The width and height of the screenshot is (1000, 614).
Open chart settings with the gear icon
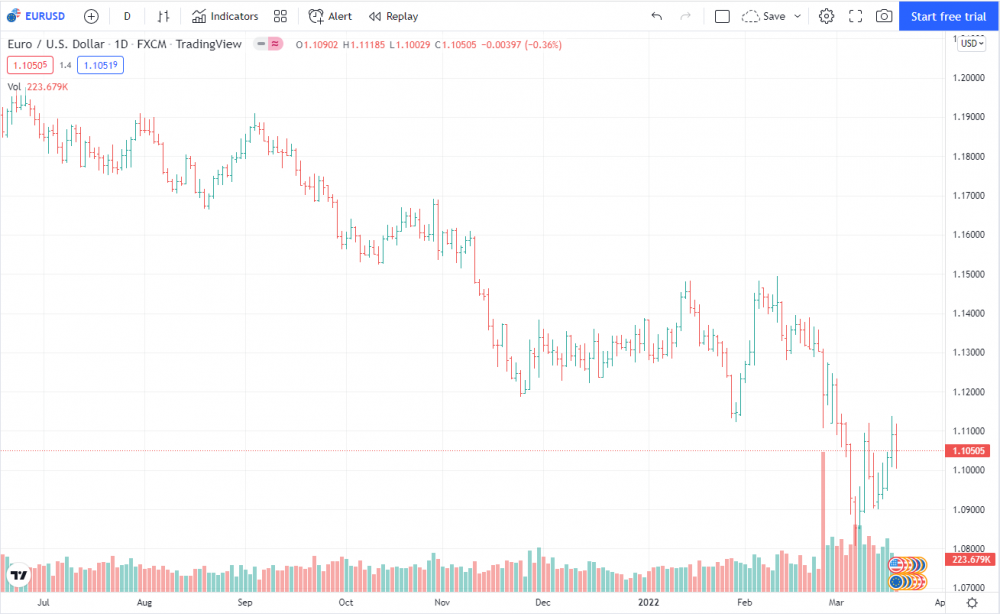(x=826, y=16)
